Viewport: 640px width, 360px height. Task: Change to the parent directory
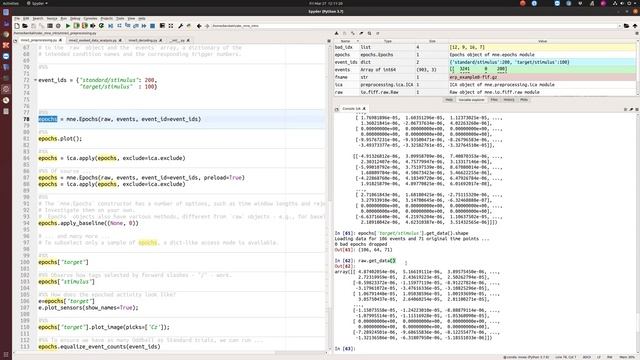click(x=635, y=26)
